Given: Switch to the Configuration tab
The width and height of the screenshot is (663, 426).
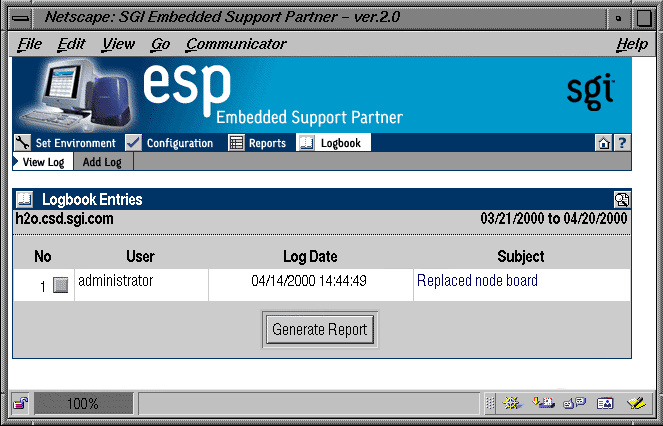Looking at the screenshot, I should click(180, 143).
